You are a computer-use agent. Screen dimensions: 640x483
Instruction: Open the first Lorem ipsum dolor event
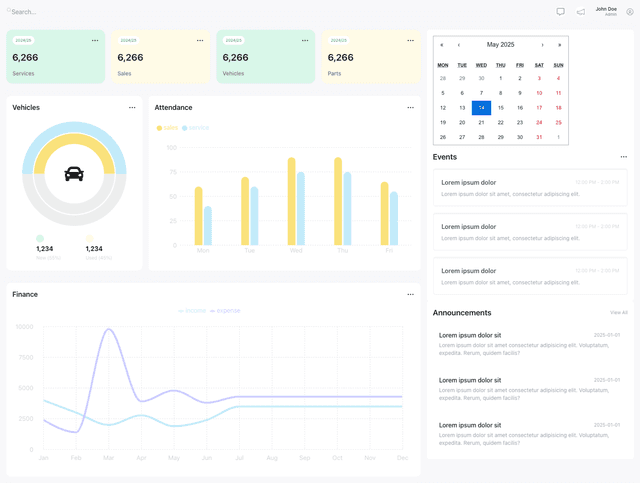coord(530,188)
